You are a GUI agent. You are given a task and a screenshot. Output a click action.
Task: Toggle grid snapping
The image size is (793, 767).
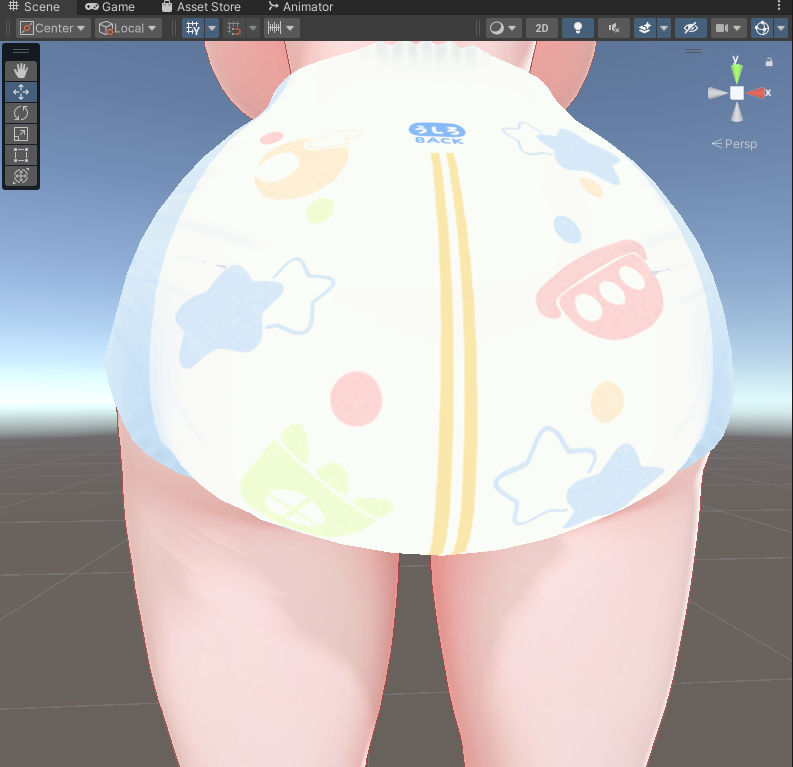(234, 28)
